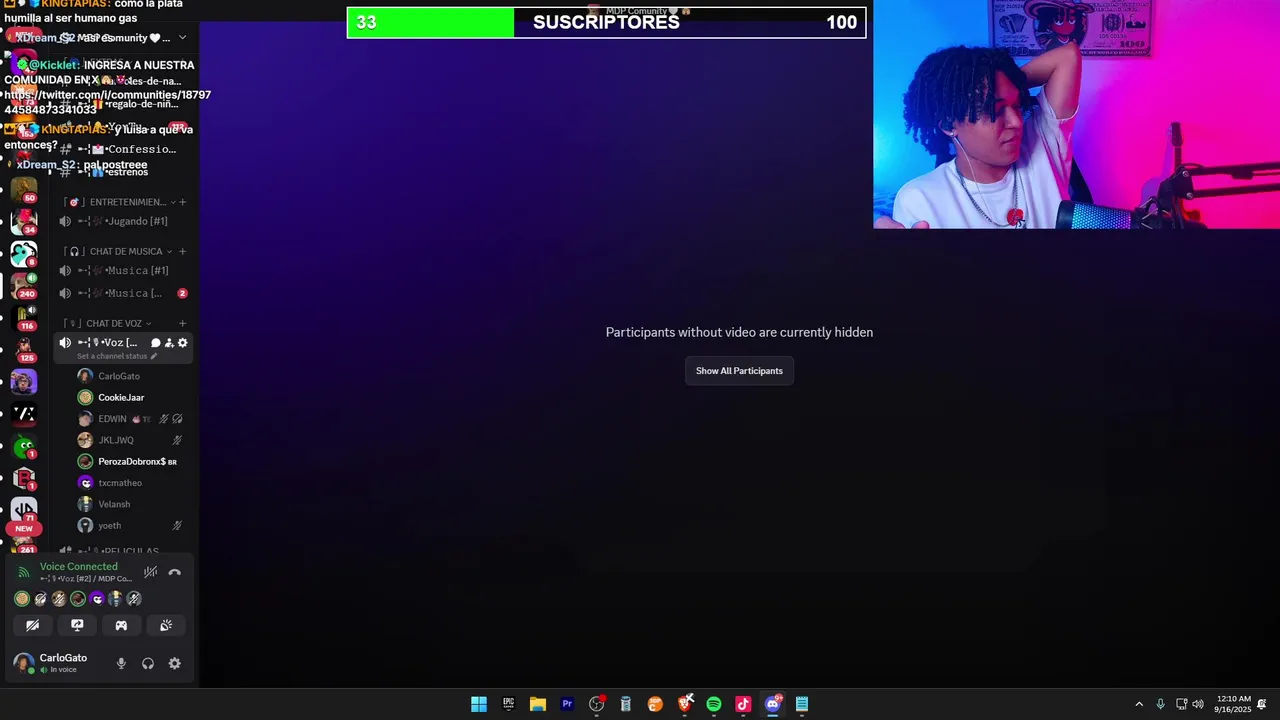This screenshot has width=1280, height=720.
Task: Open the purple portrait server icon
Action: pyautogui.click(x=24, y=382)
